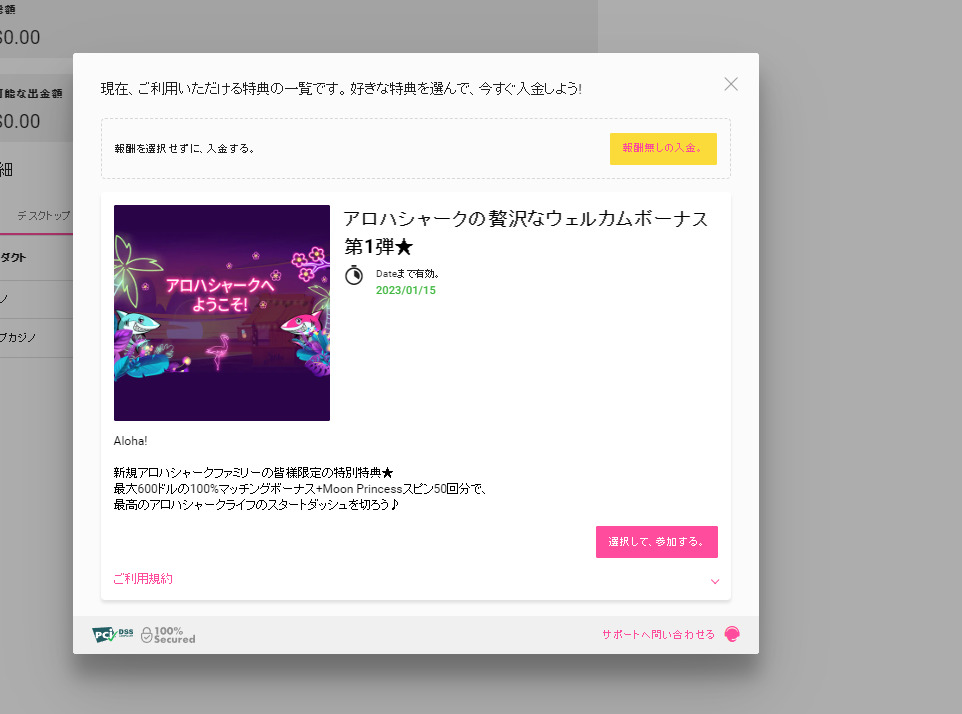This screenshot has width=962, height=714.
Task: Click the Dateまで有効 label
Action: [407, 274]
